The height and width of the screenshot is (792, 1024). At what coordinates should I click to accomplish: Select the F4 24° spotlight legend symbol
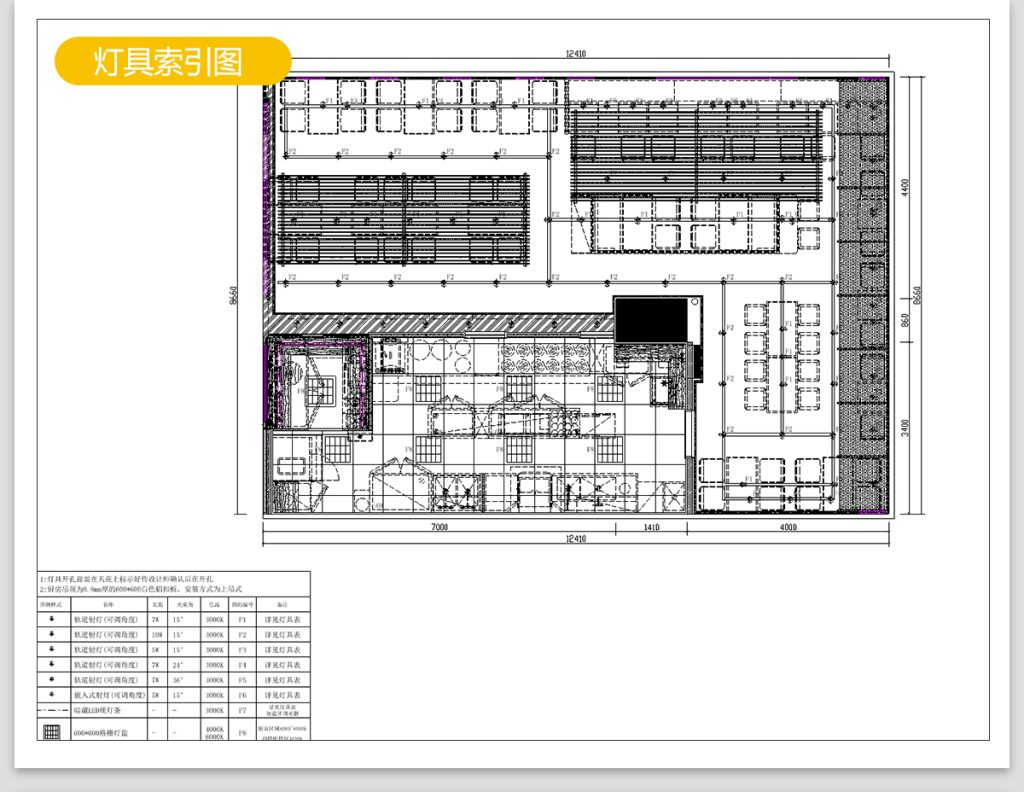(x=52, y=664)
